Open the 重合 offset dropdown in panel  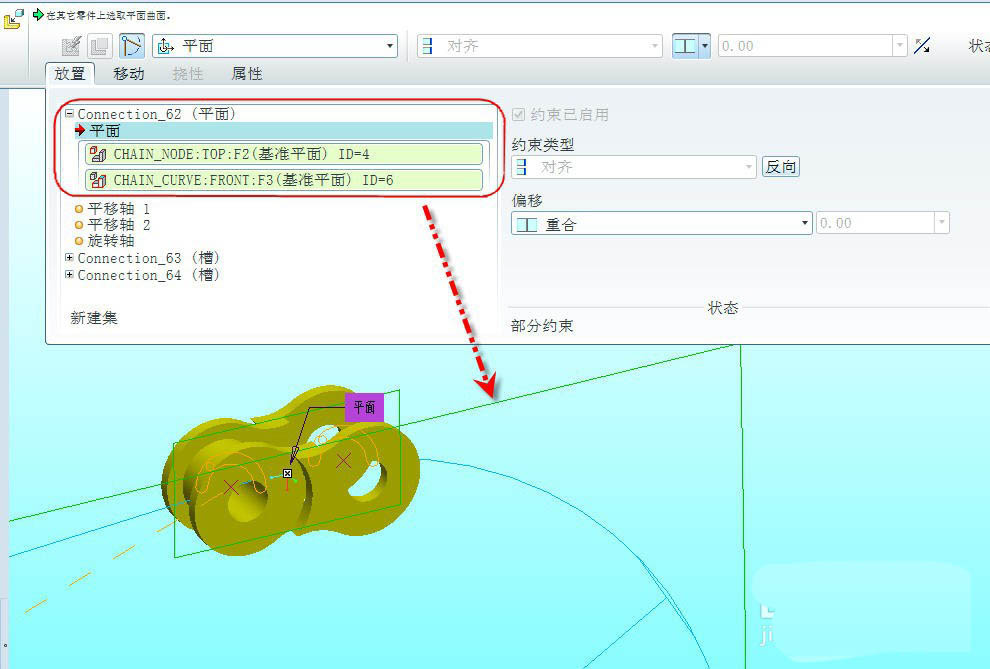tap(660, 224)
